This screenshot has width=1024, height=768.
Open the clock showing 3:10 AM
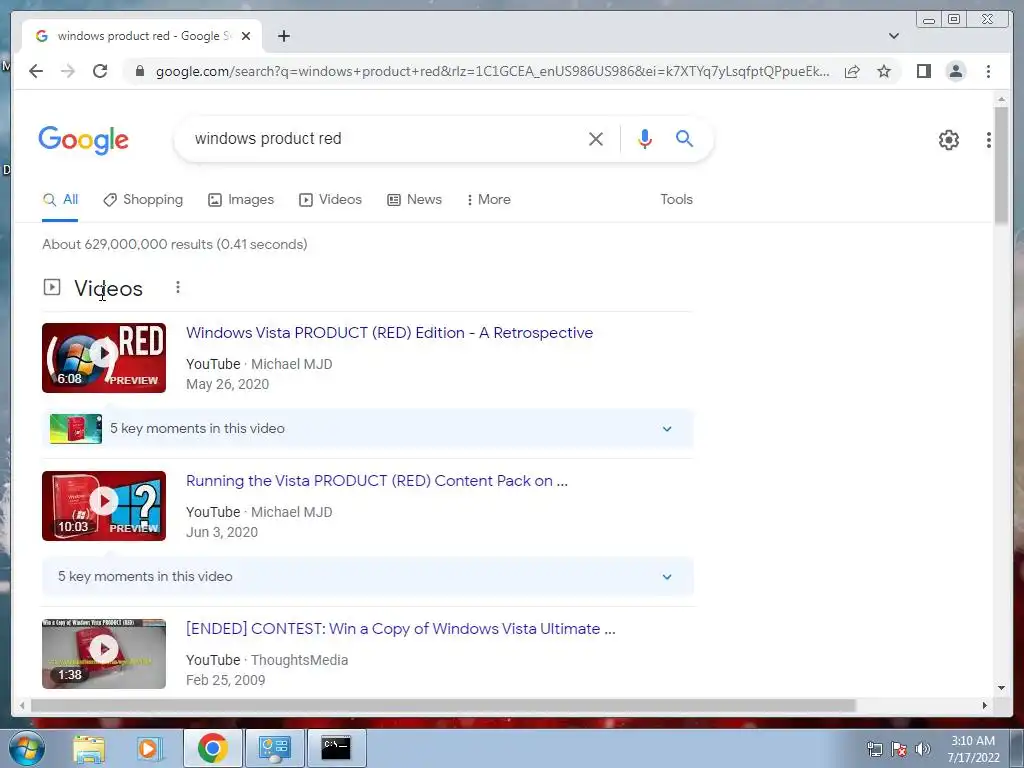point(973,749)
